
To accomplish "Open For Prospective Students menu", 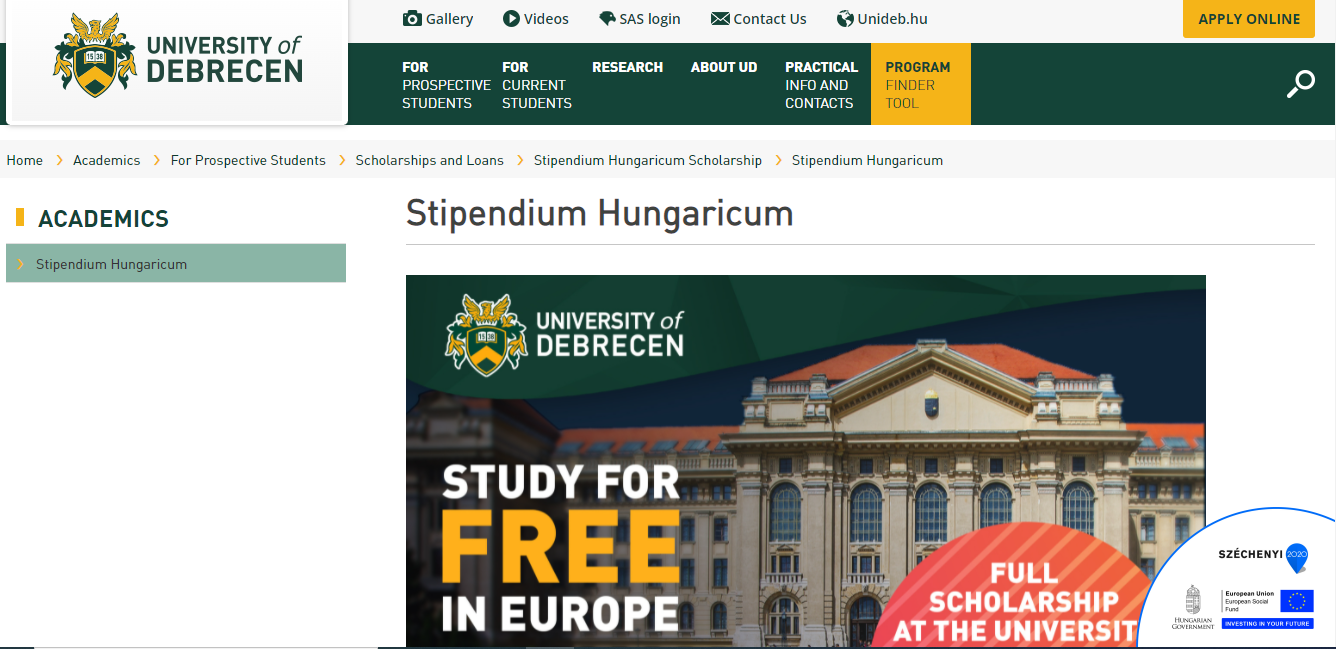I will click(x=446, y=85).
